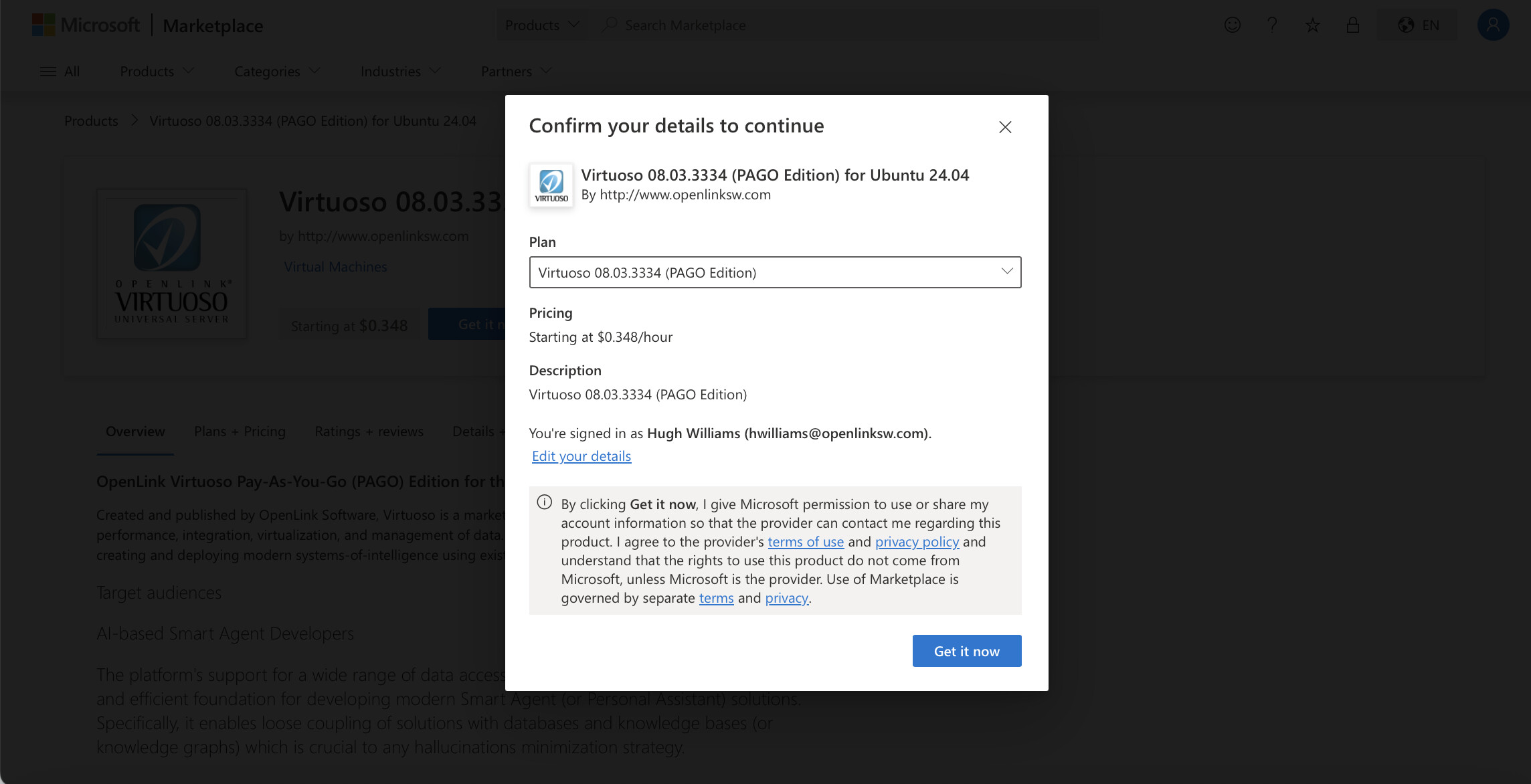This screenshot has width=1531, height=784.
Task: Open the EN language globe selector
Action: pos(1418,25)
